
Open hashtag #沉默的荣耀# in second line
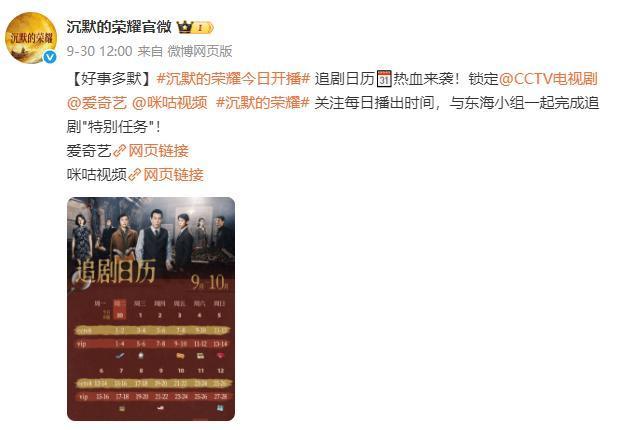(263, 103)
